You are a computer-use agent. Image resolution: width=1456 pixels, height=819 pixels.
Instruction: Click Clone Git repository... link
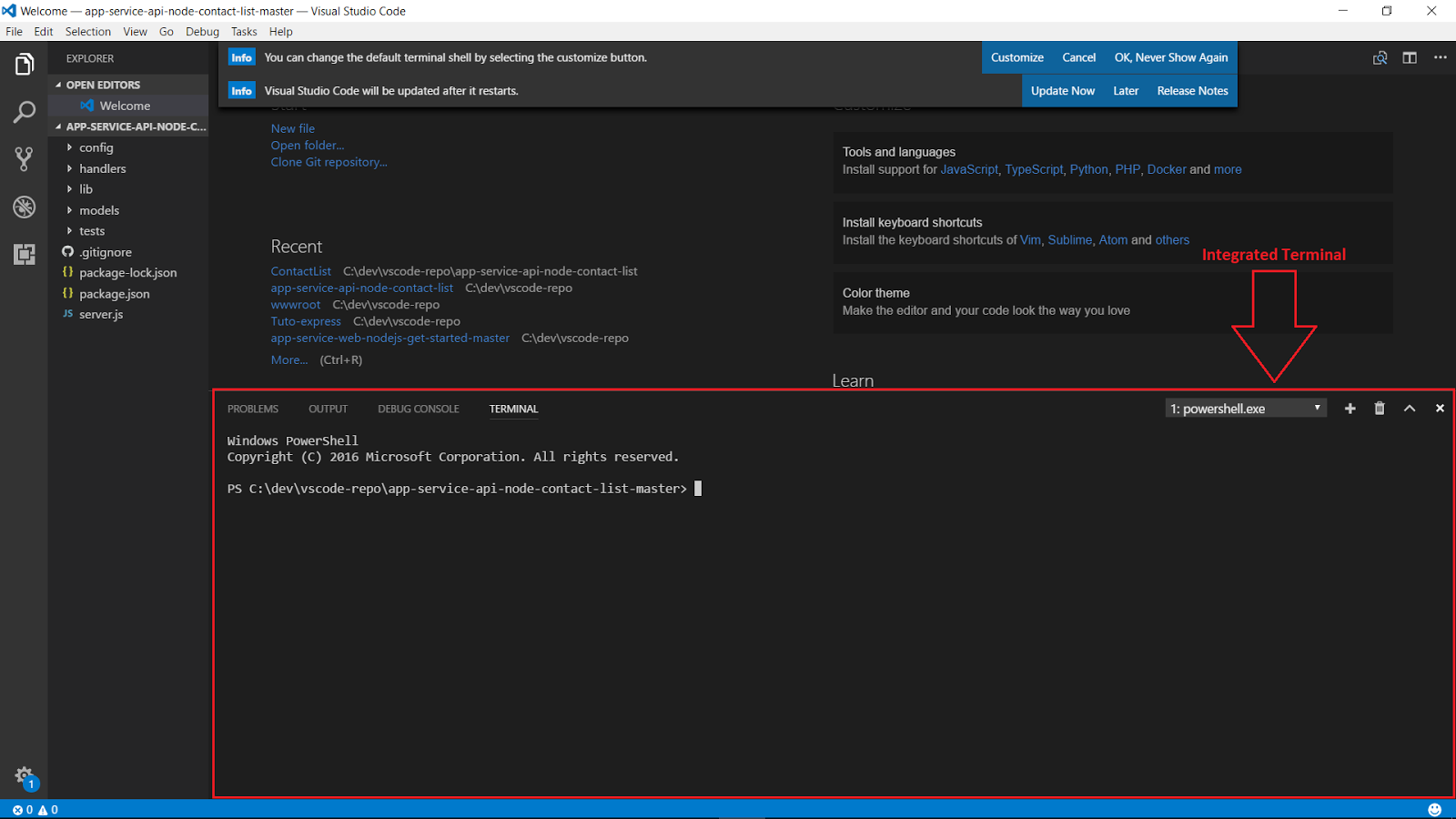[329, 162]
